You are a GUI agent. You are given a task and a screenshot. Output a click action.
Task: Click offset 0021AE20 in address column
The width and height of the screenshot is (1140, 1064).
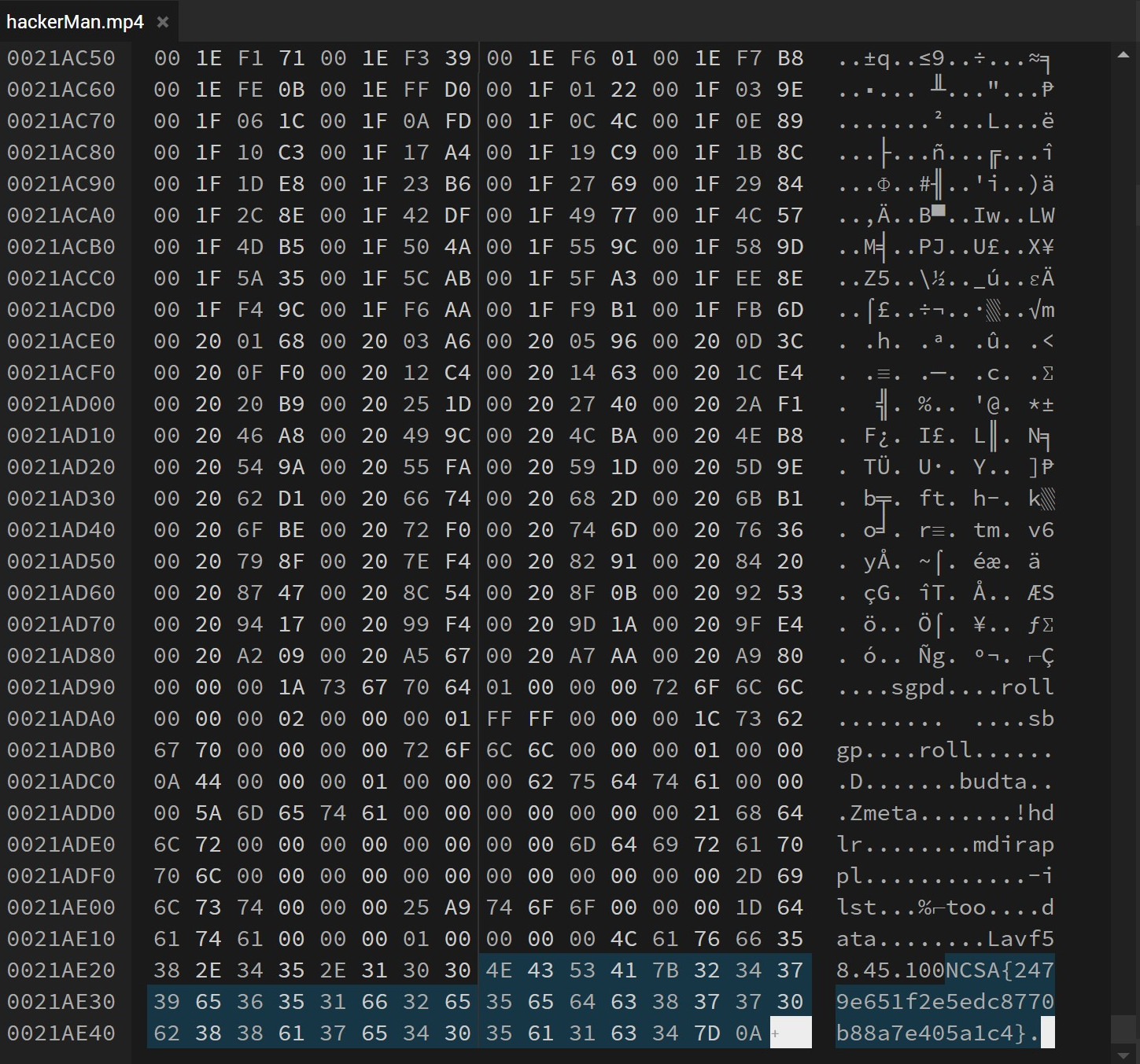coord(61,970)
